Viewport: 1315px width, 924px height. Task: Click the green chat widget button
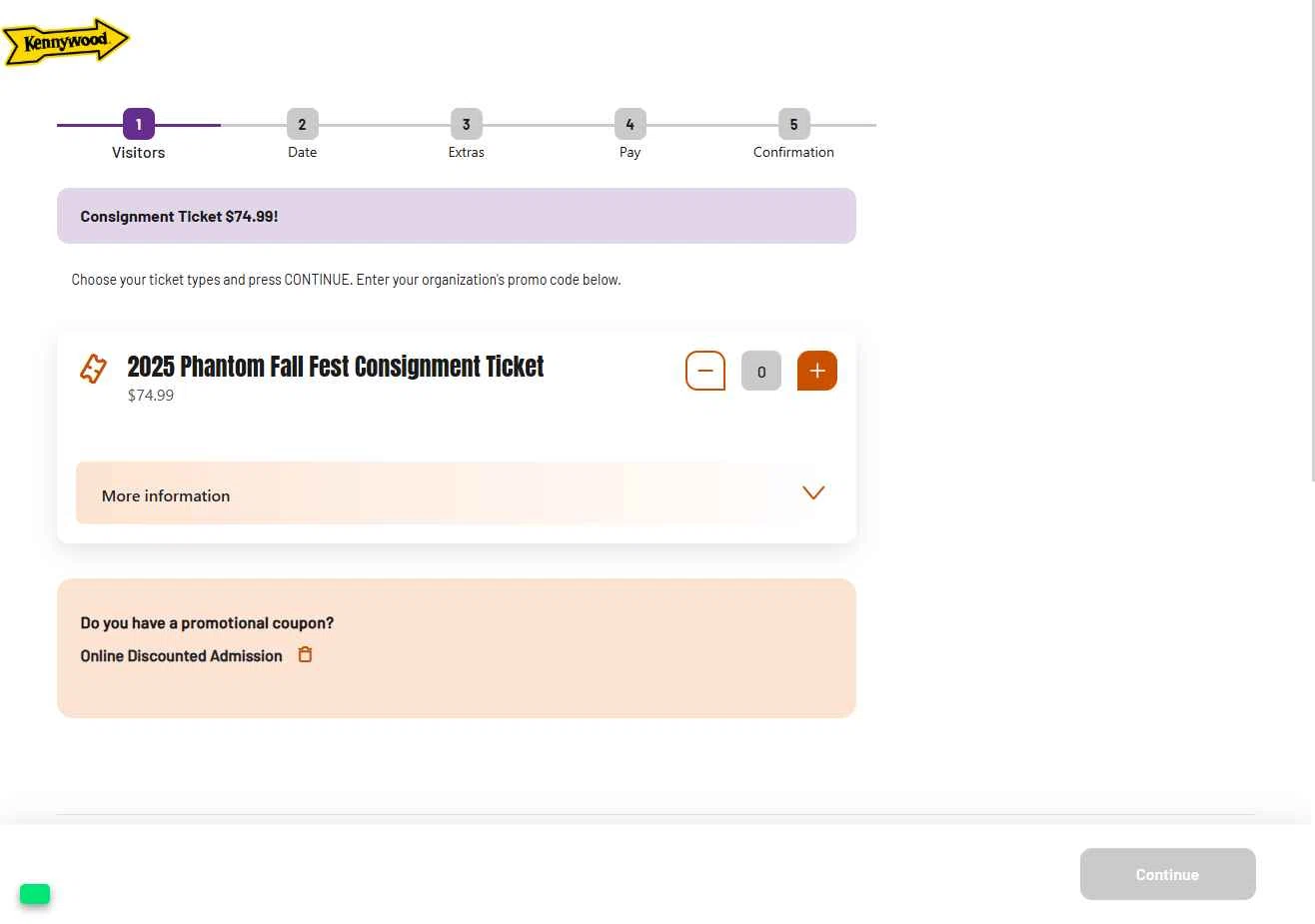pos(35,894)
